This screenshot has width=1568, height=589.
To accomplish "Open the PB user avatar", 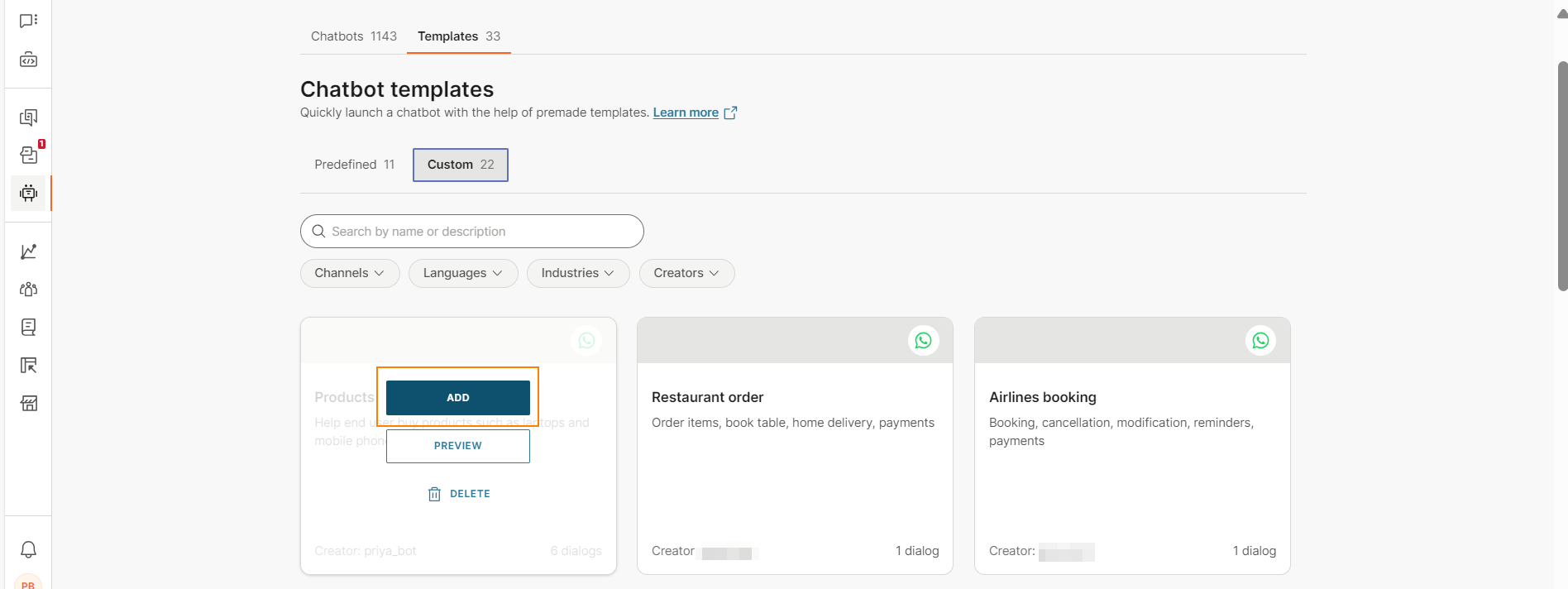I will click(x=28, y=582).
